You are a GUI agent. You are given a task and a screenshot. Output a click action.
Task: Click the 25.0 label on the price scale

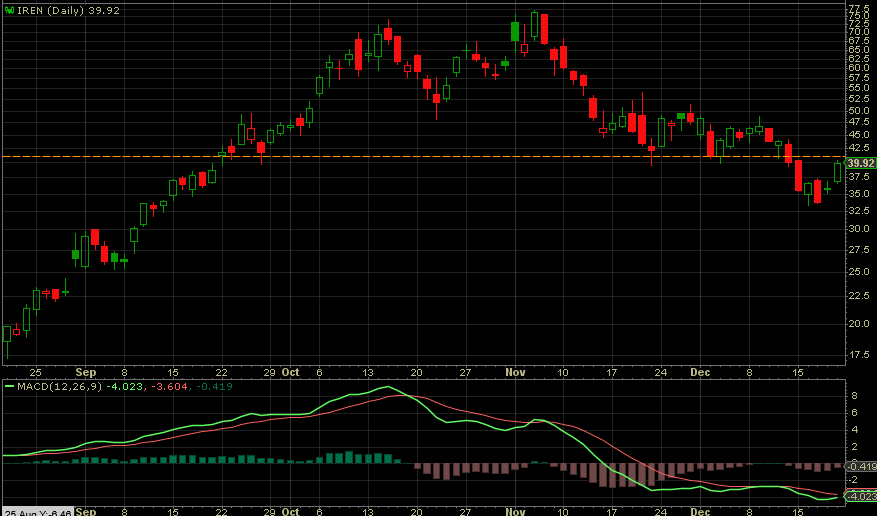click(x=859, y=272)
